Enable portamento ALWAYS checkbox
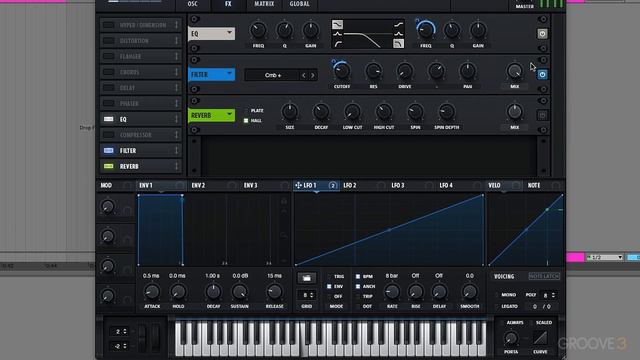Viewport: 640px width, 360px height. 502,322
